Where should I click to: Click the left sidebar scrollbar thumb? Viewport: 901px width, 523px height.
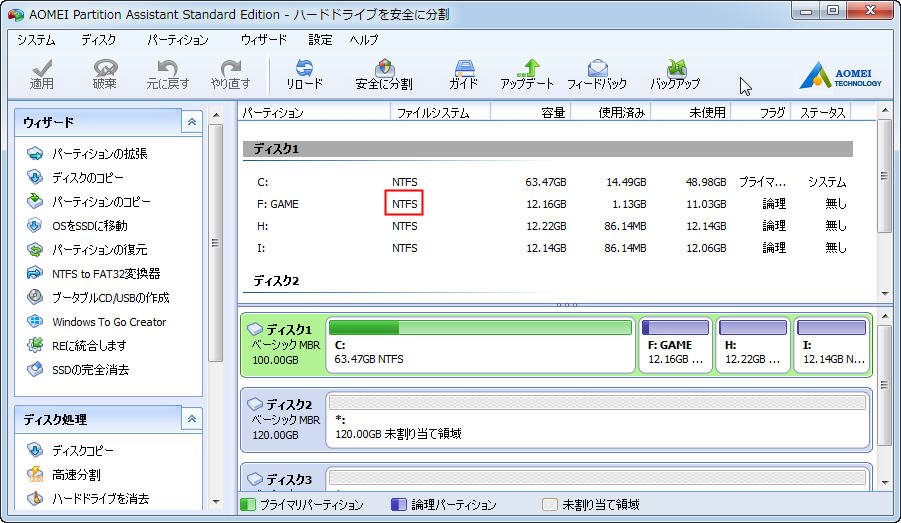point(215,243)
